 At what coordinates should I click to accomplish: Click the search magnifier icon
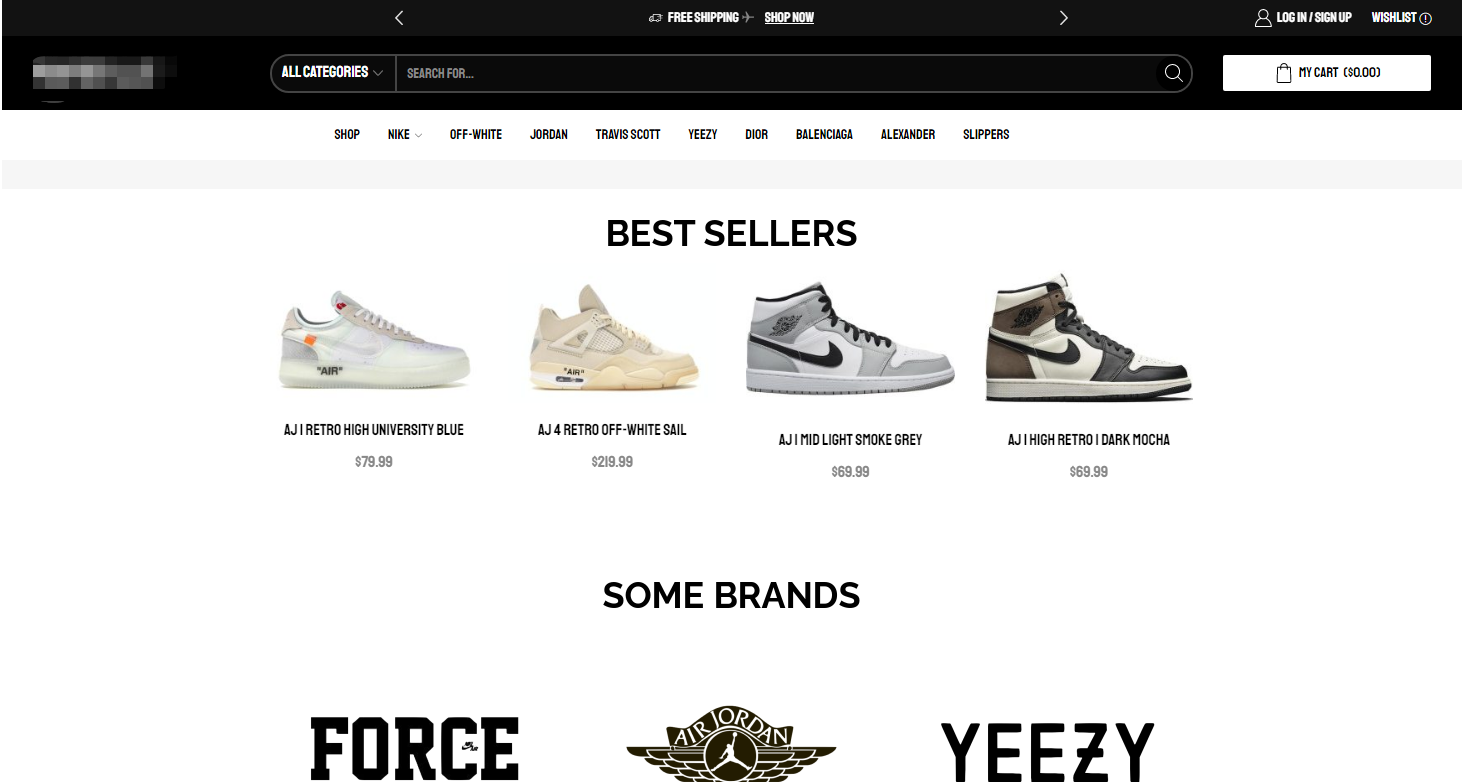(x=1173, y=73)
